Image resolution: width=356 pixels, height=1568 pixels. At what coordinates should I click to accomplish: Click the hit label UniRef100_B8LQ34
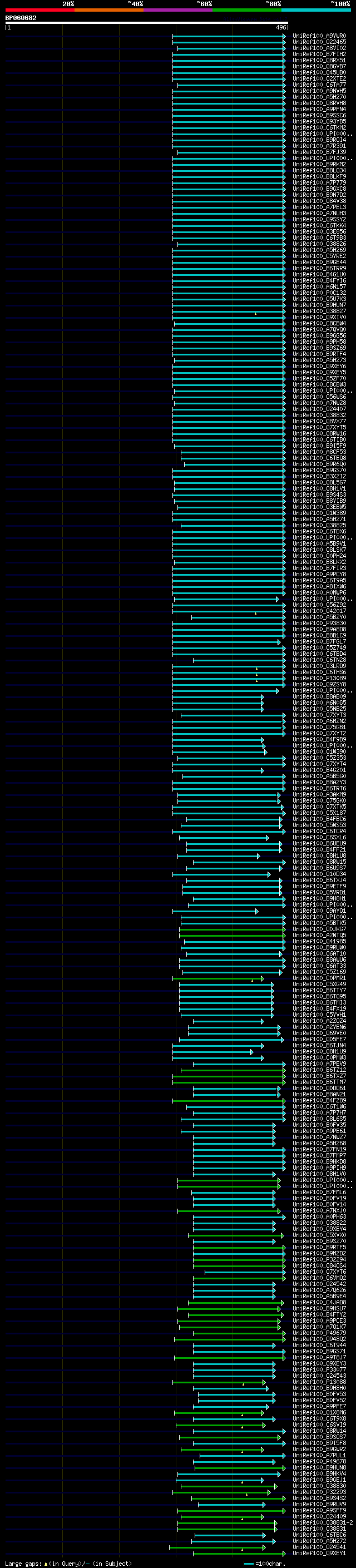(x=319, y=170)
